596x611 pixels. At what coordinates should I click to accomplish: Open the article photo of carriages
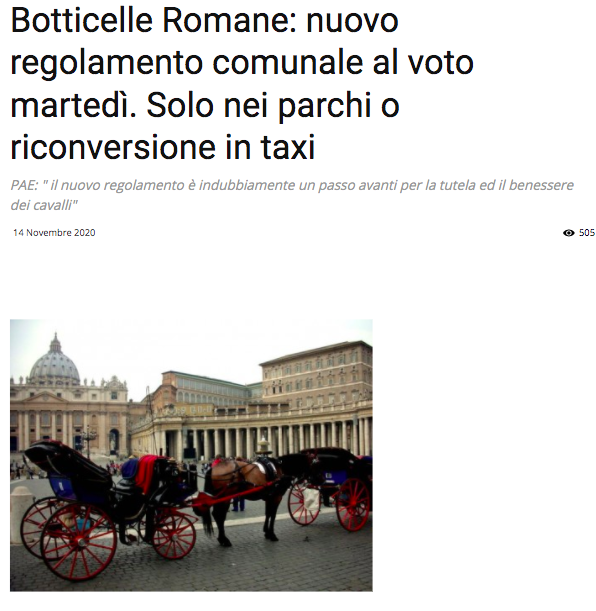pyautogui.click(x=191, y=455)
